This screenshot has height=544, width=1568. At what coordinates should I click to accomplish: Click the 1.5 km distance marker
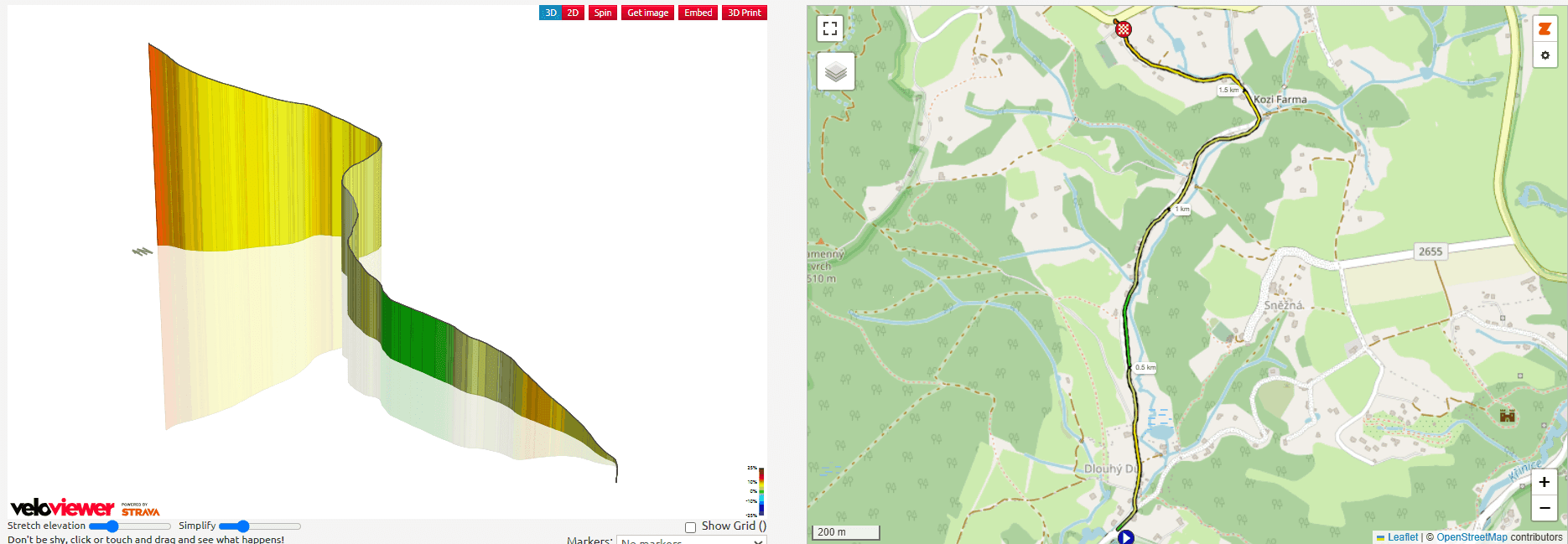pyautogui.click(x=1228, y=90)
